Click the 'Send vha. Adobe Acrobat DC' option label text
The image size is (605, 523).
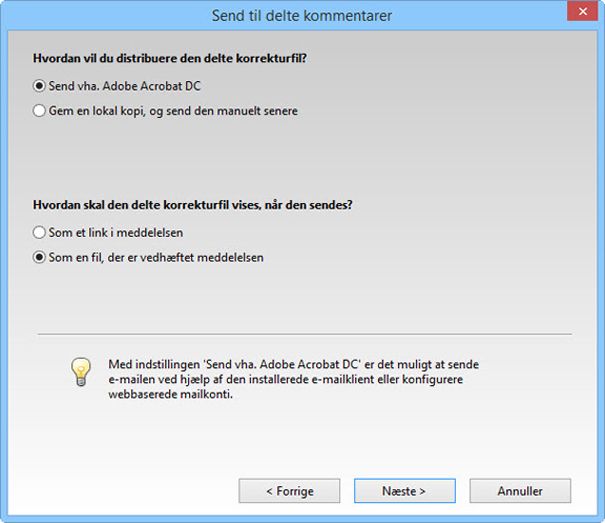tap(125, 86)
